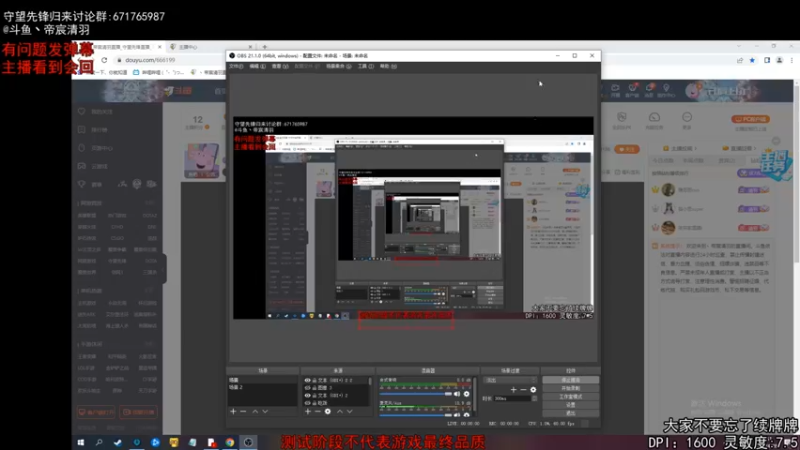Move source down in Sources list
Screen dimensions: 800x450
coord(349,411)
